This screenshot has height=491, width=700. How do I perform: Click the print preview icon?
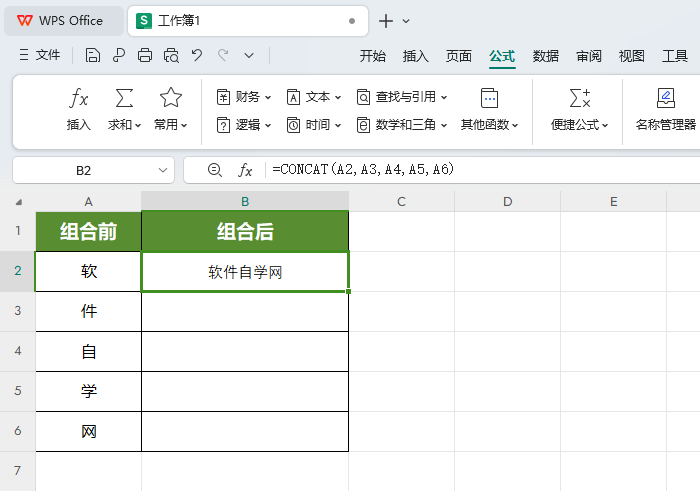171,55
